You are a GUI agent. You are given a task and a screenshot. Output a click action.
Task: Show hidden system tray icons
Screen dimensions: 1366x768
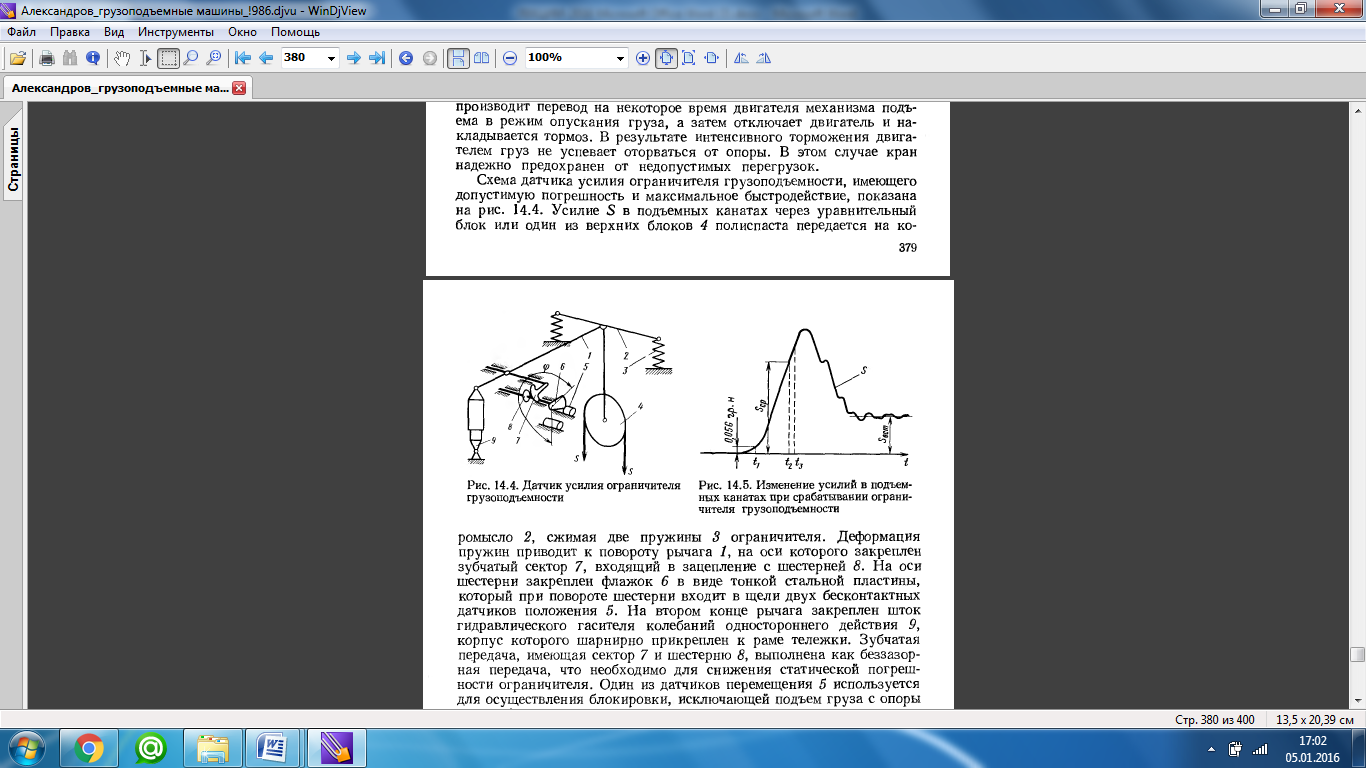(1210, 748)
